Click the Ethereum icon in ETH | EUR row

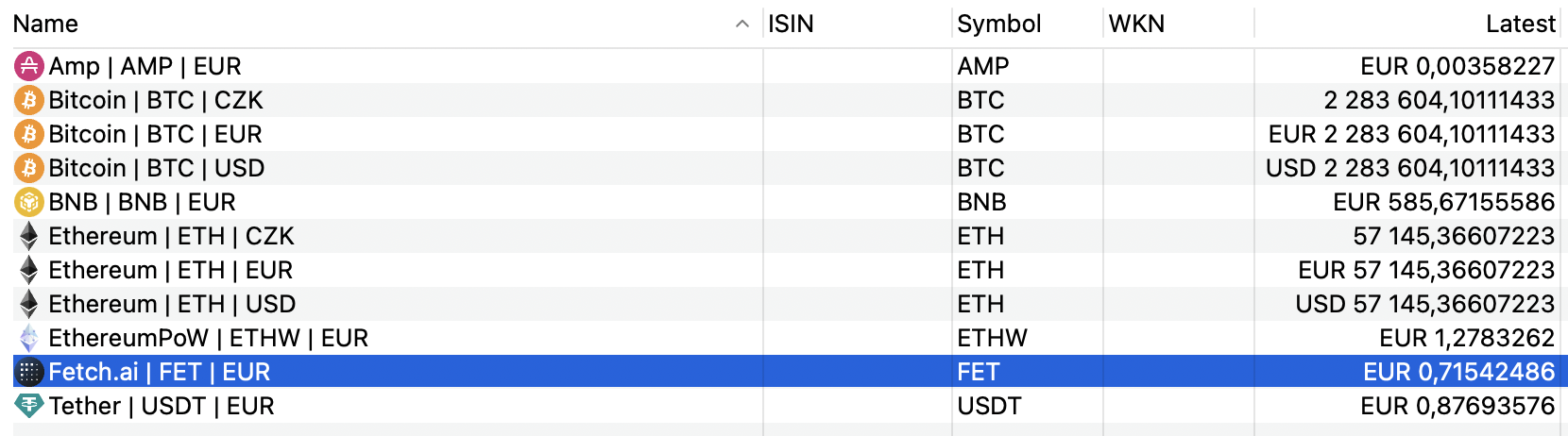29,270
